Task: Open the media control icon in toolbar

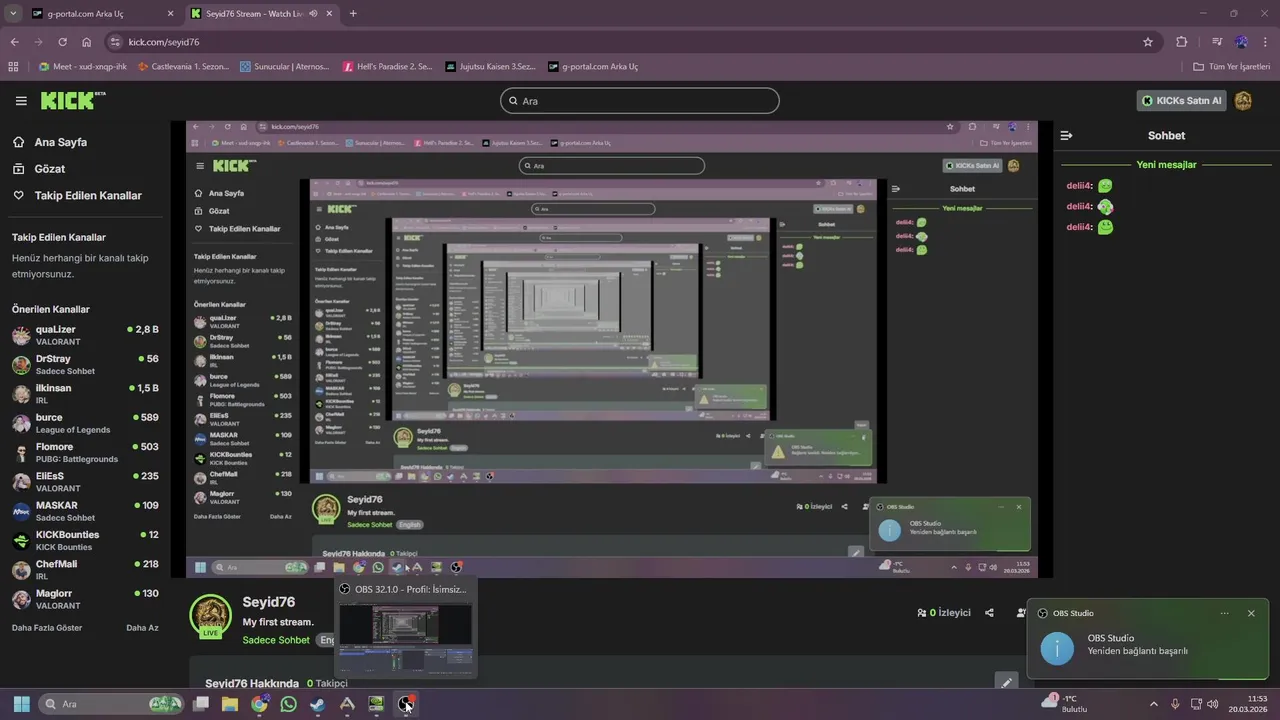Action: coord(1217,42)
